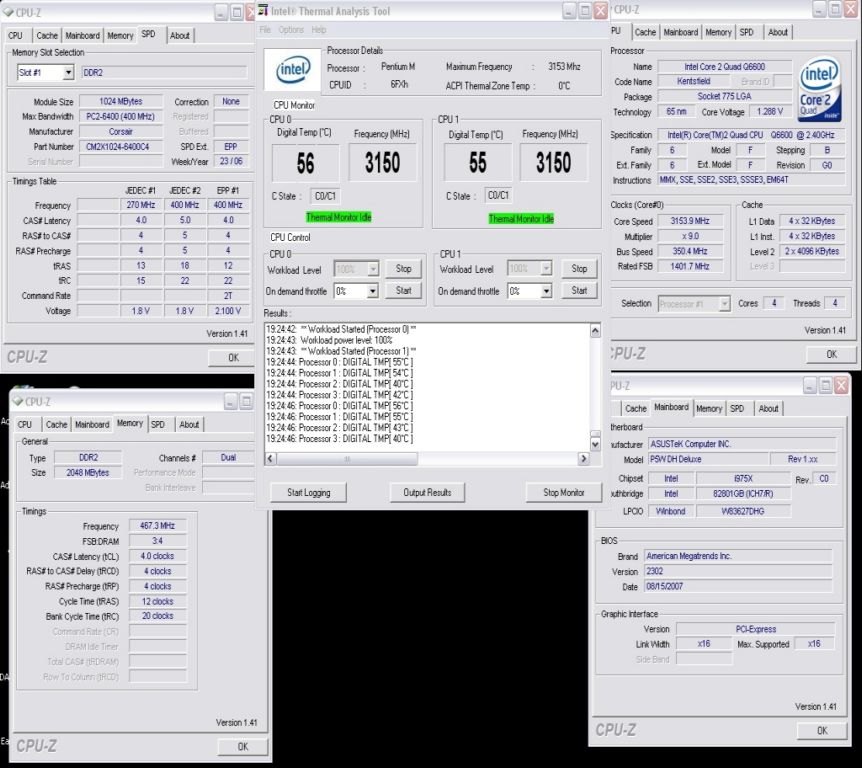Click the Results vertical scrollbar down arrow

click(x=595, y=444)
